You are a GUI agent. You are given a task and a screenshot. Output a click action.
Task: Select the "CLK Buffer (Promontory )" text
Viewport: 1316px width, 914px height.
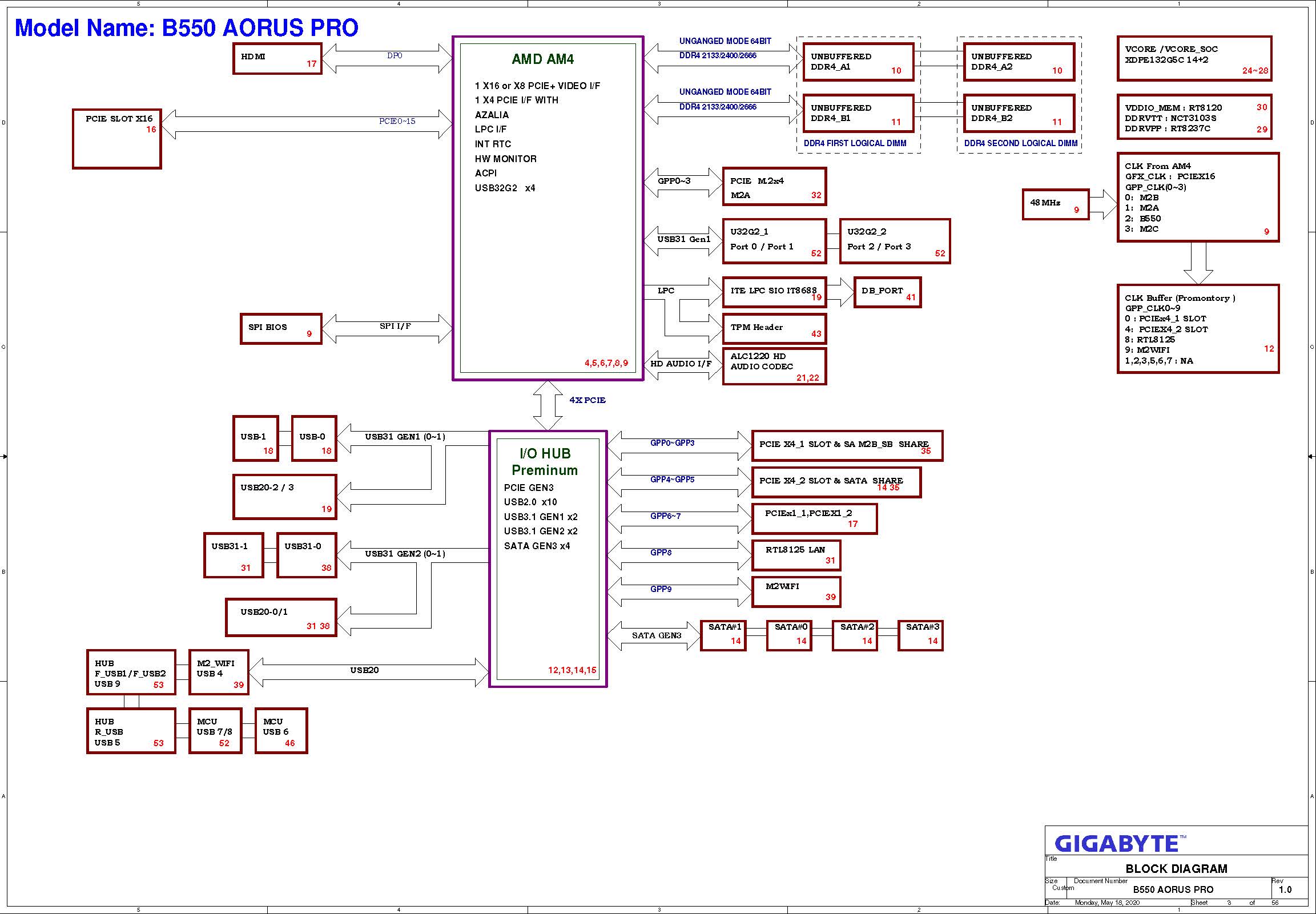point(1180,298)
